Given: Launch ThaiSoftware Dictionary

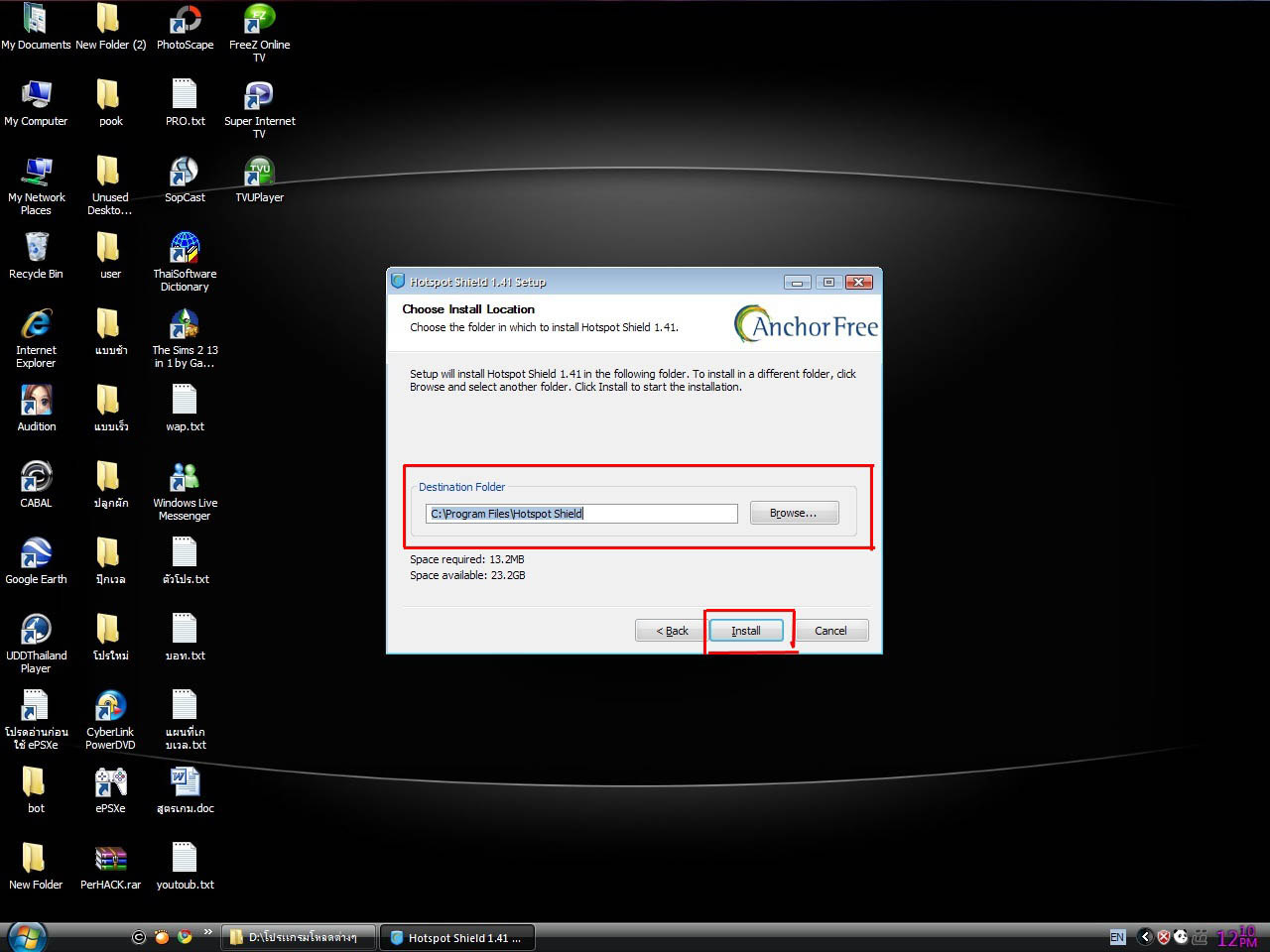Looking at the screenshot, I should (x=185, y=262).
